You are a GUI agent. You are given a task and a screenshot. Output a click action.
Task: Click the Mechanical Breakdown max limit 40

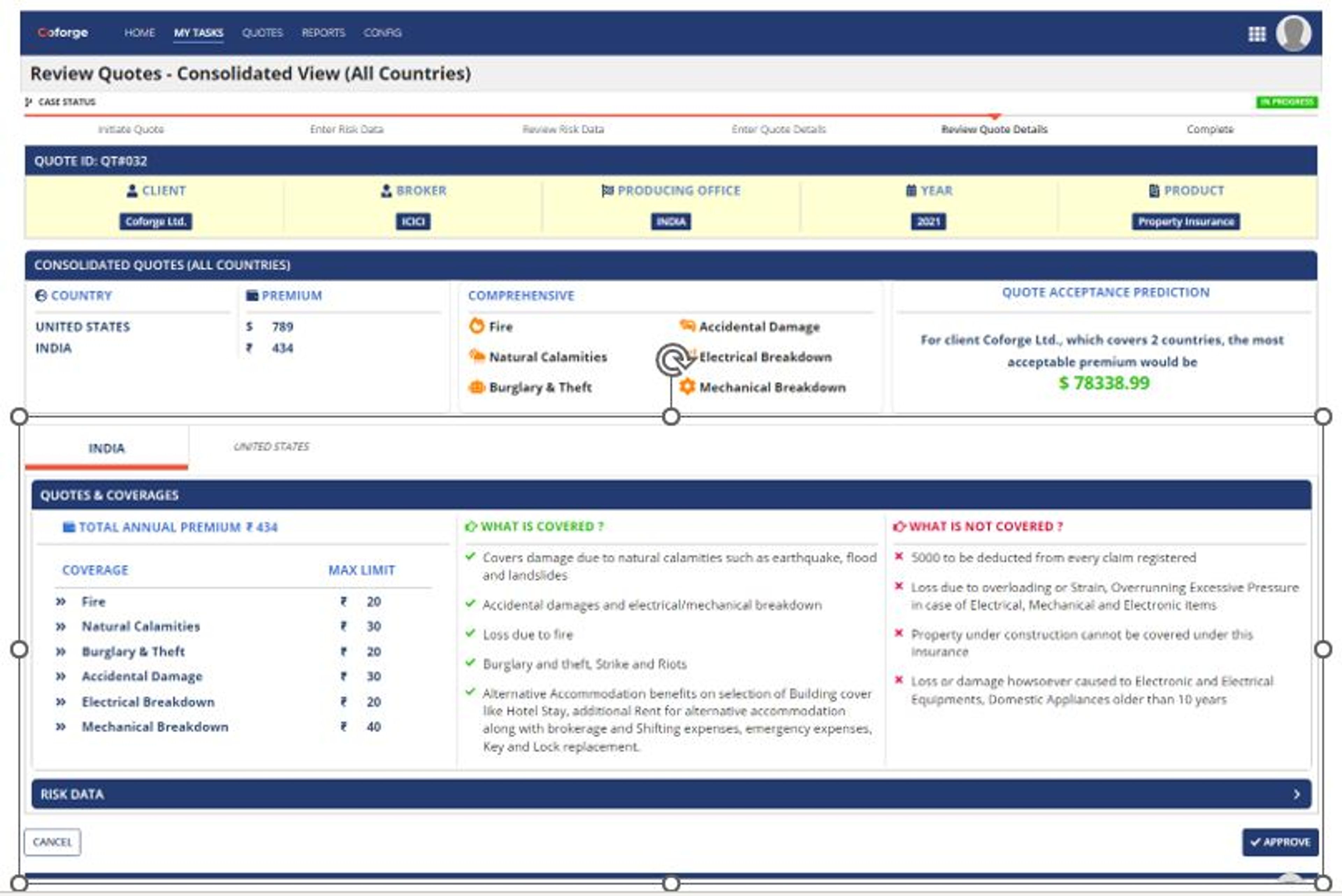coord(374,727)
